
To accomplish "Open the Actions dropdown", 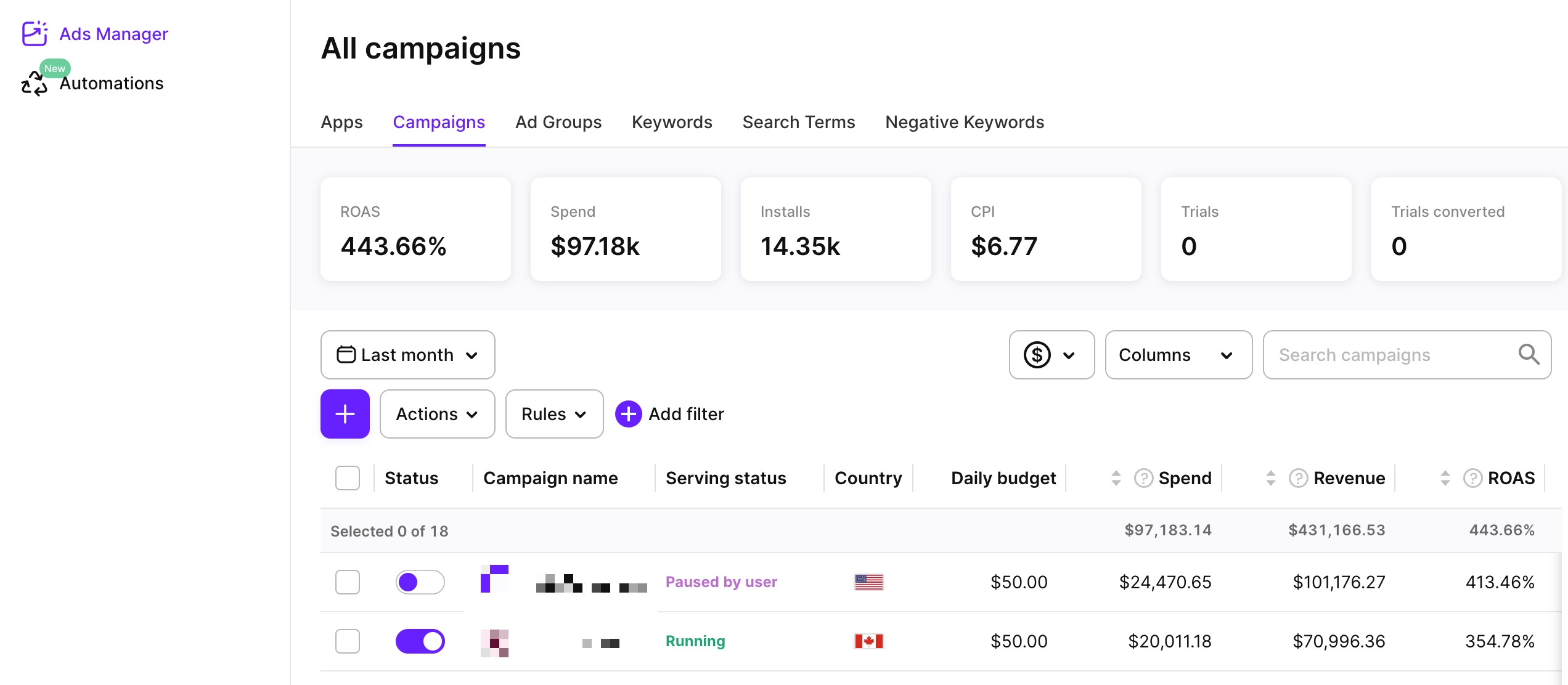I will point(437,413).
